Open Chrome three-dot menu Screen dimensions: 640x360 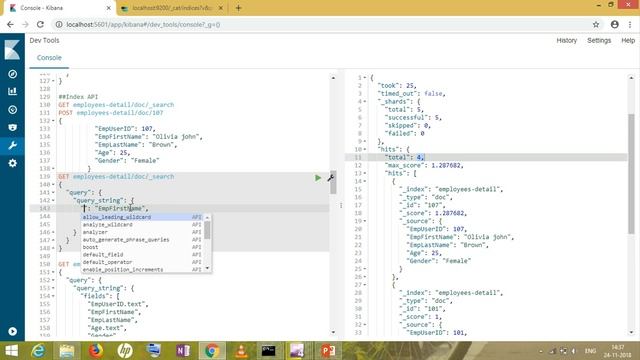pyautogui.click(x=630, y=24)
